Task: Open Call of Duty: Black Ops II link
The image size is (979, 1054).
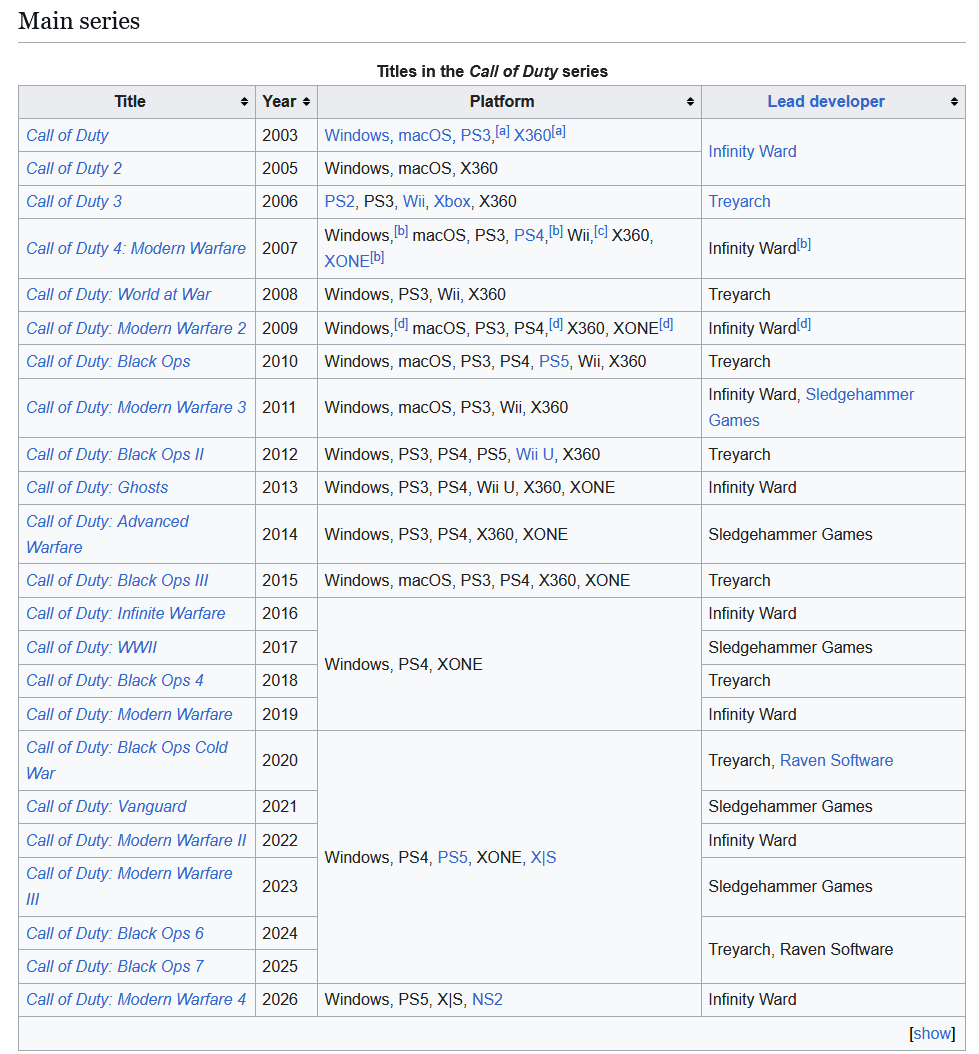Action: [x=115, y=454]
